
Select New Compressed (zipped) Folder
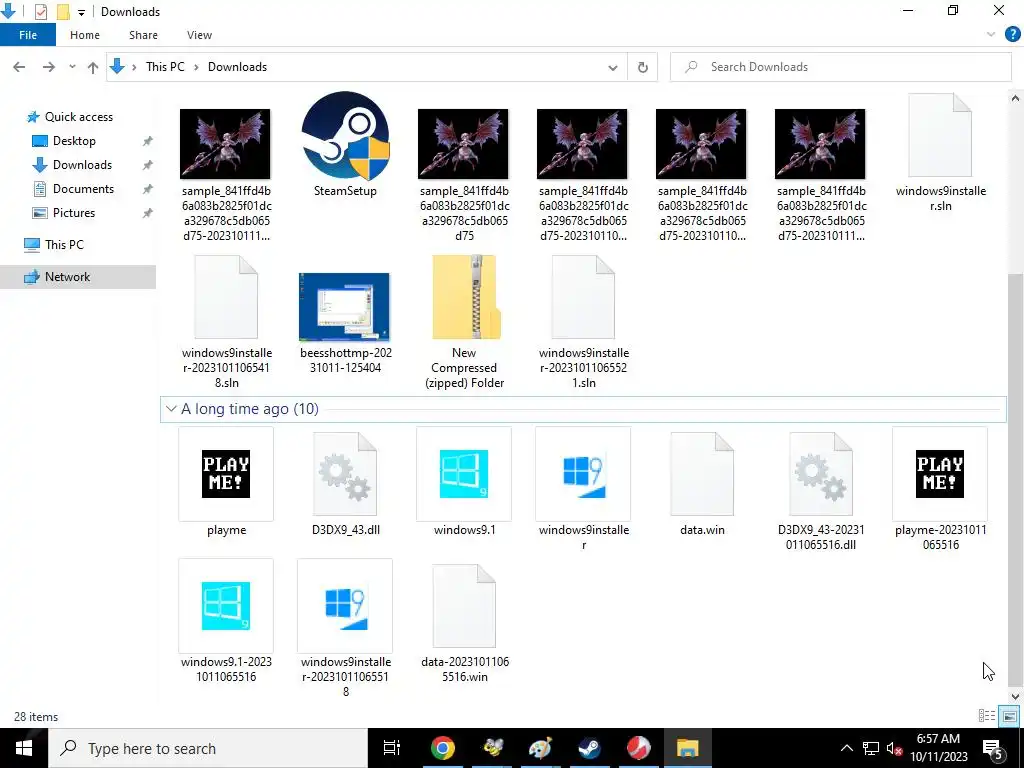pyautogui.click(x=464, y=321)
